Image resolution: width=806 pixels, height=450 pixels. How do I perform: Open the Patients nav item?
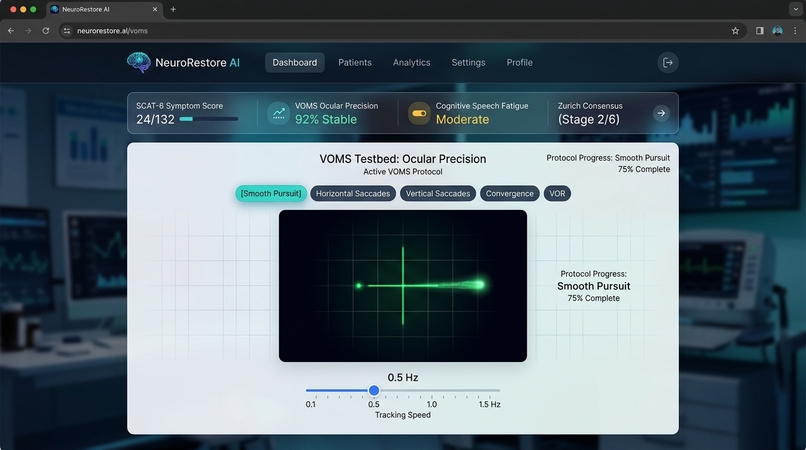click(x=355, y=62)
